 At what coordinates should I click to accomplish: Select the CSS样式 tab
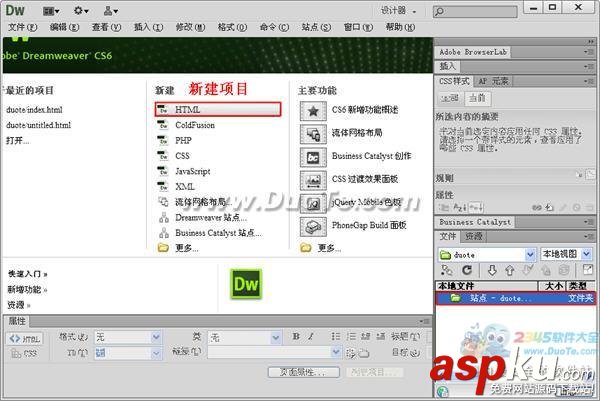[x=454, y=81]
